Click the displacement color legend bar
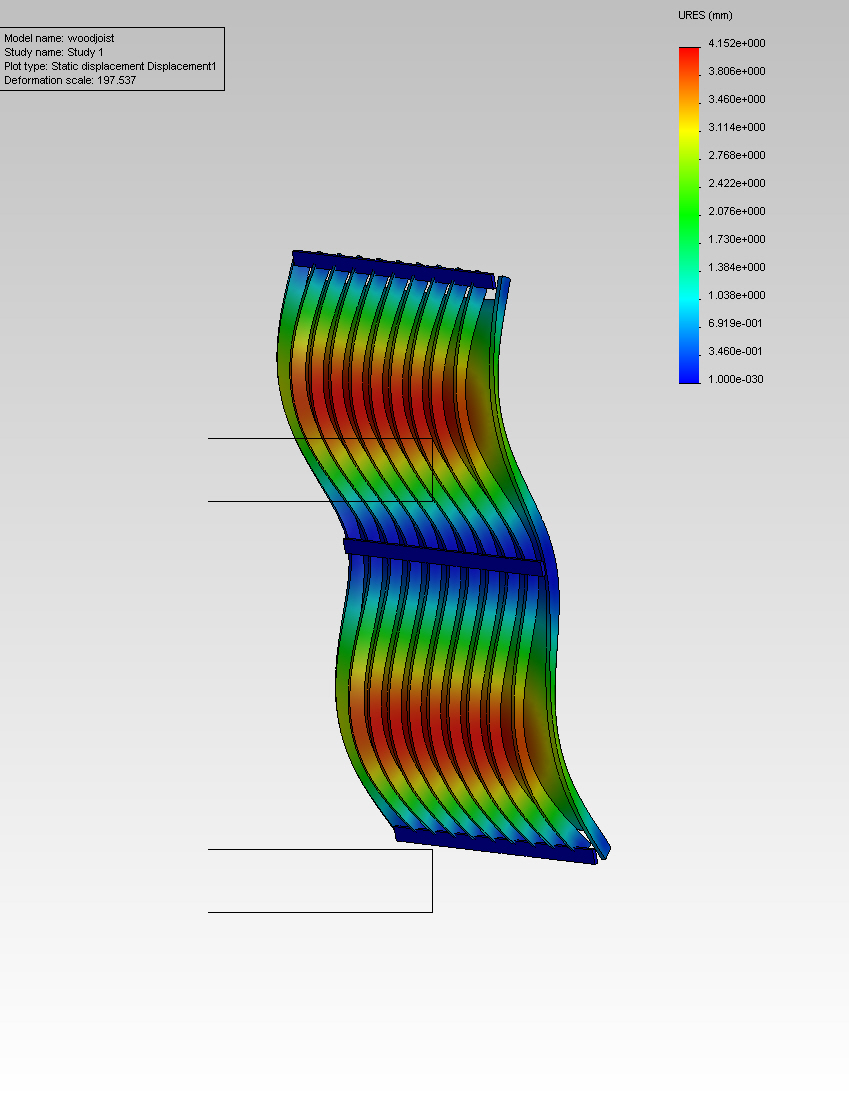 coord(689,215)
